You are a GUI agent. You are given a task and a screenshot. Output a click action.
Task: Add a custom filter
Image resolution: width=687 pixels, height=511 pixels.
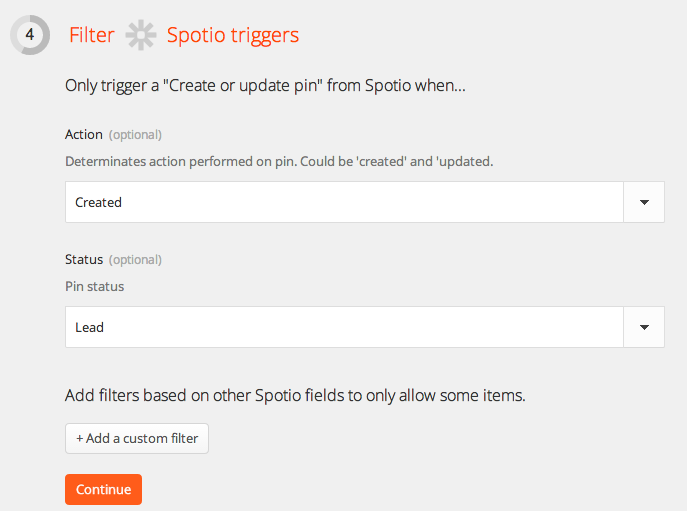point(137,438)
